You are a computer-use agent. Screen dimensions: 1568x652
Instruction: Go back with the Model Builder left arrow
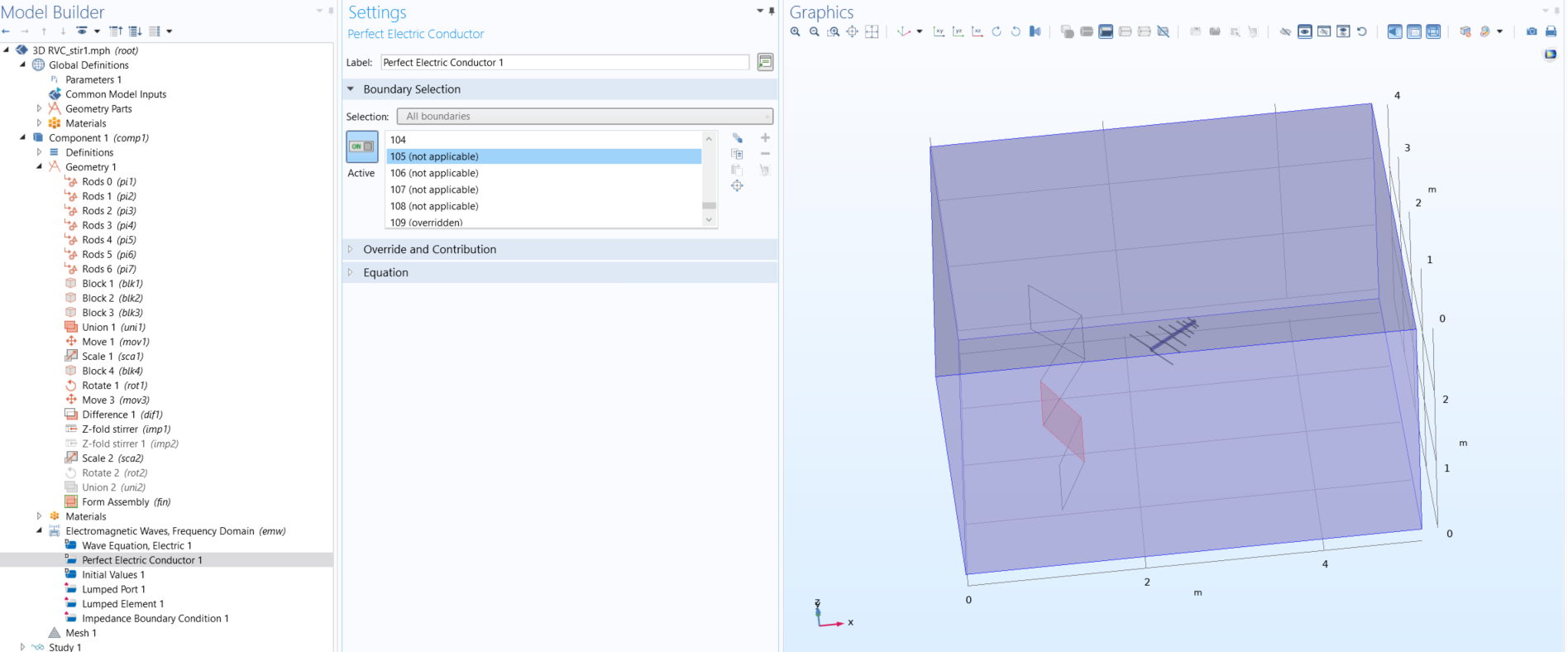pos(7,31)
